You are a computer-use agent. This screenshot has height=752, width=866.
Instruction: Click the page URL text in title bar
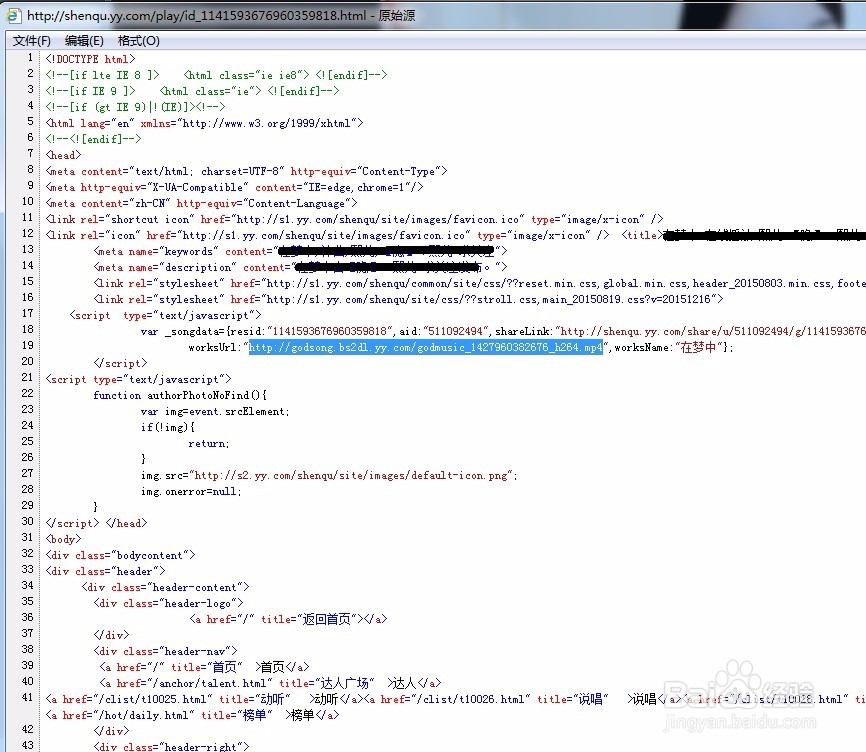pyautogui.click(x=197, y=15)
